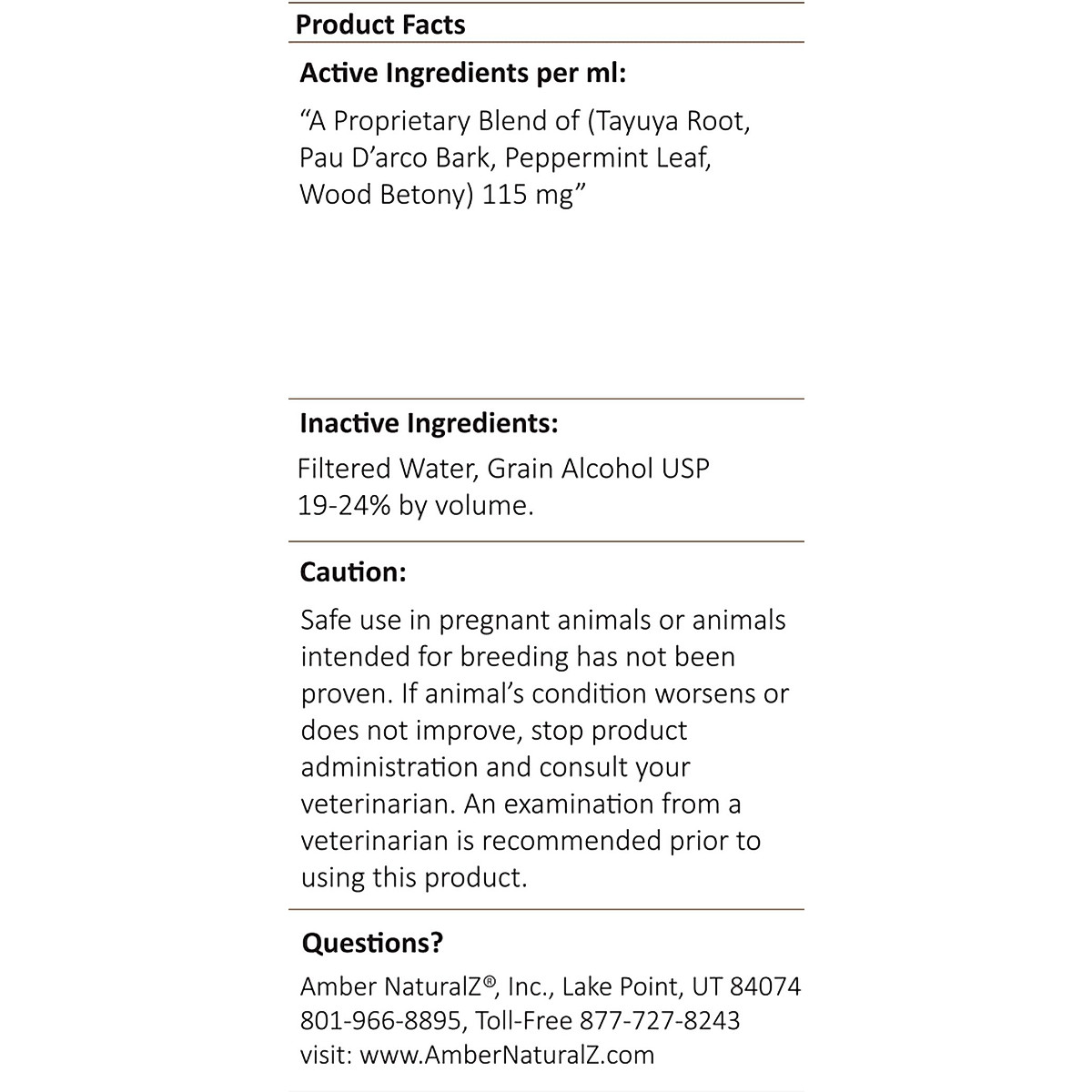
Task: Click the Filtered Water text
Action: [x=386, y=469]
